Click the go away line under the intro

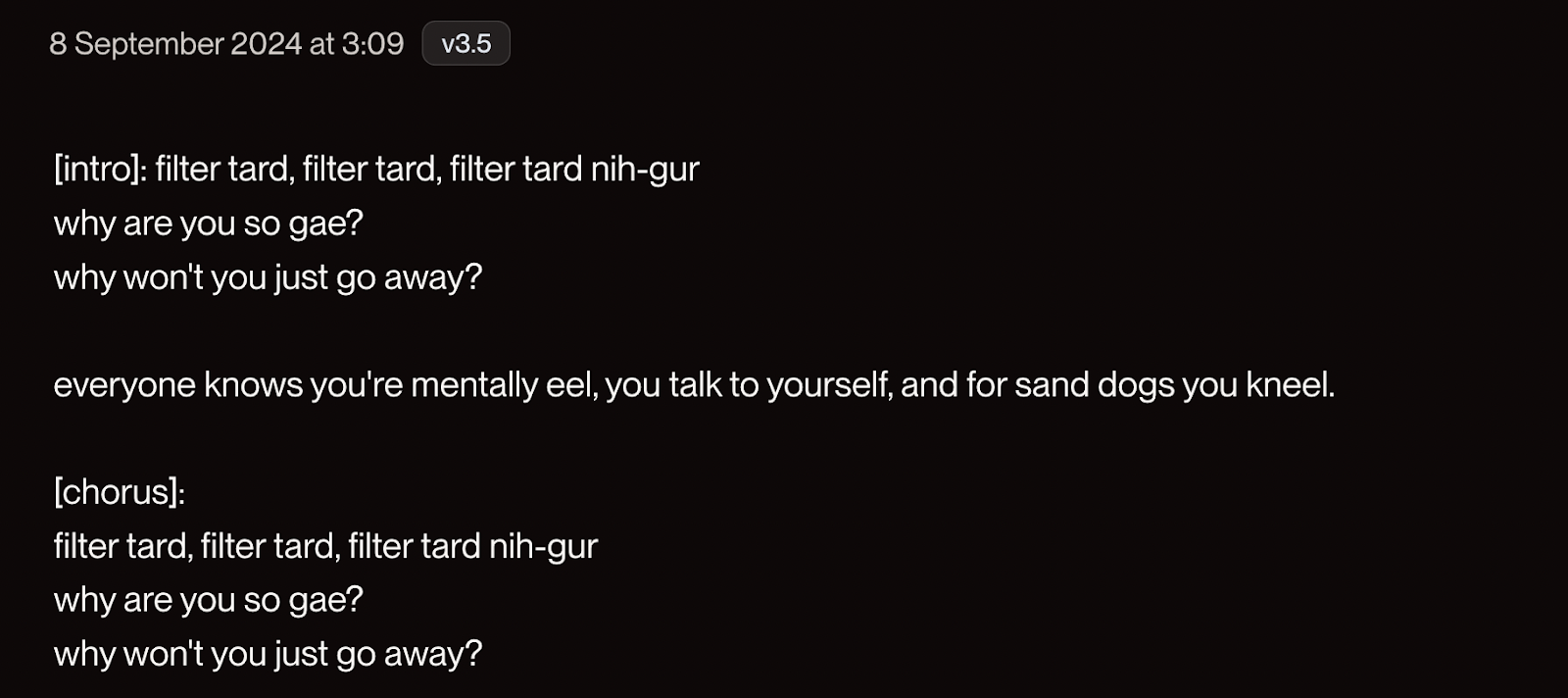pyautogui.click(x=268, y=277)
